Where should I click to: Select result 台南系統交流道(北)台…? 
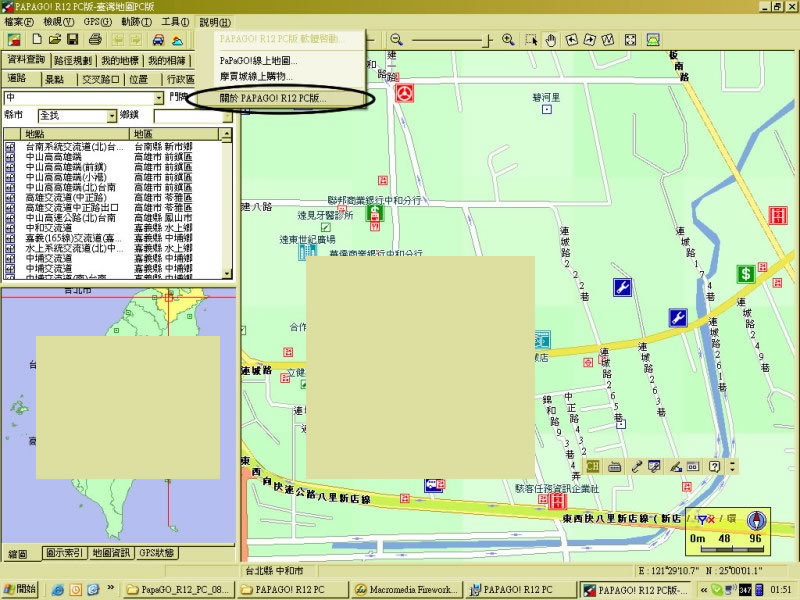coord(74,147)
